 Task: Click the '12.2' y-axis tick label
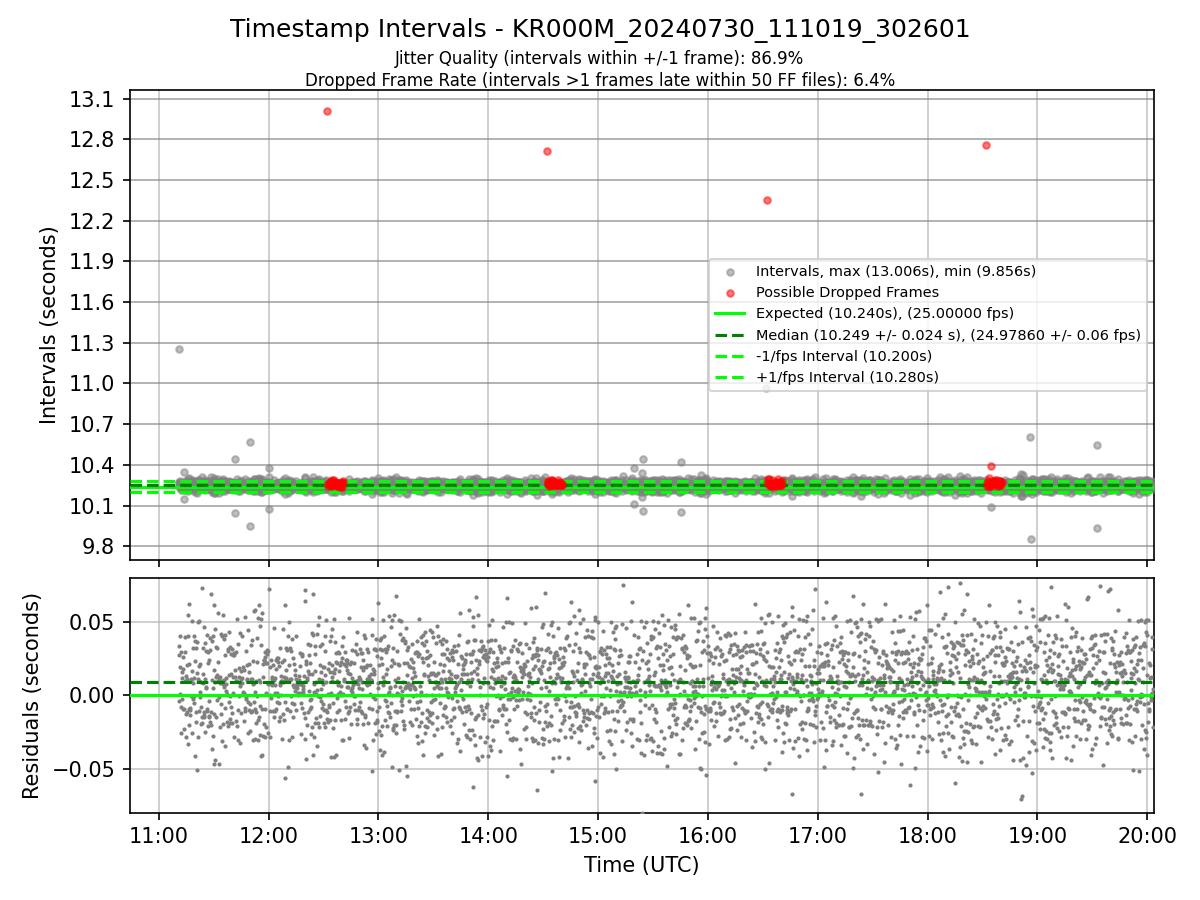pyautogui.click(x=94, y=221)
